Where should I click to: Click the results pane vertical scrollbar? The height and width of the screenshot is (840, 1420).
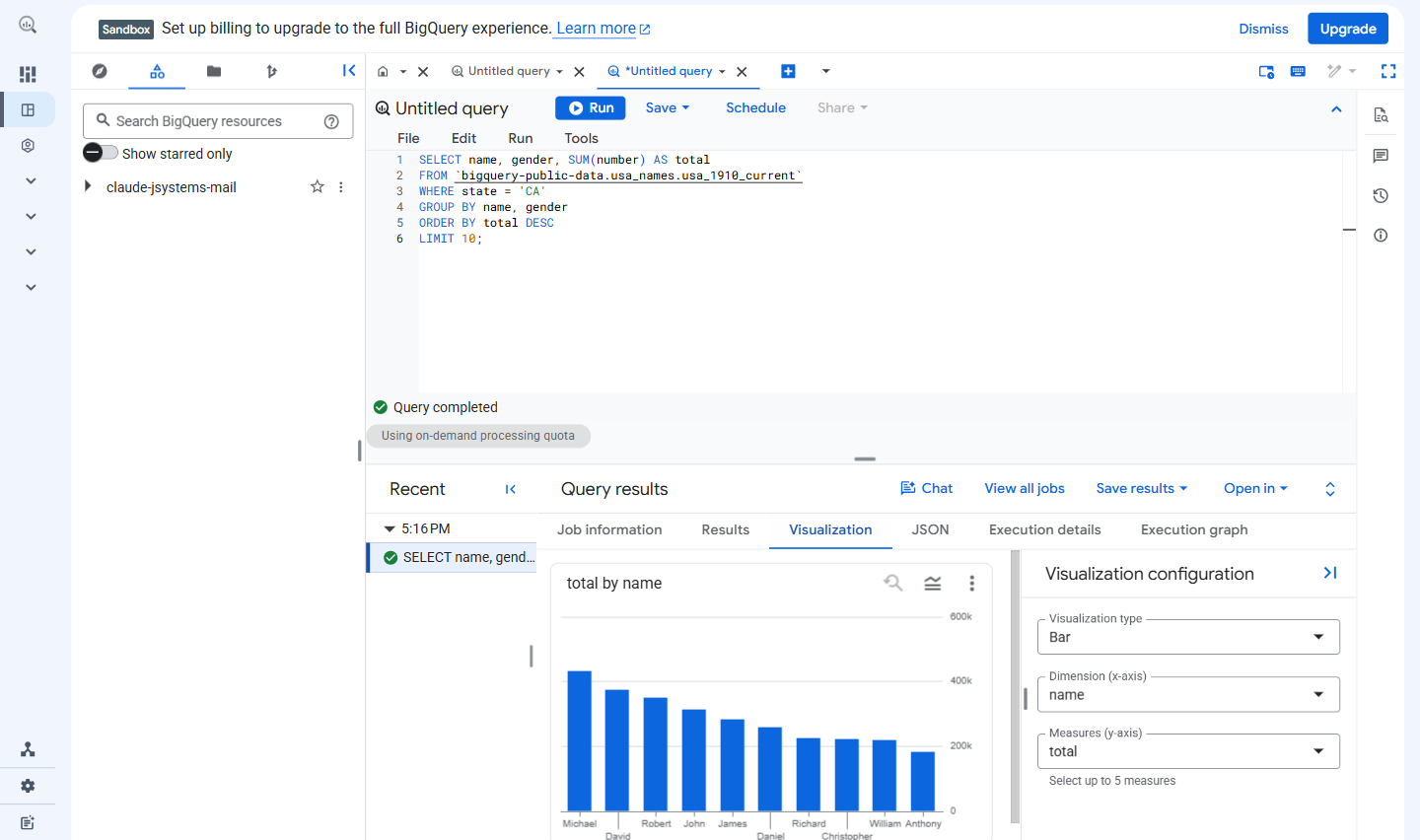click(x=1015, y=687)
